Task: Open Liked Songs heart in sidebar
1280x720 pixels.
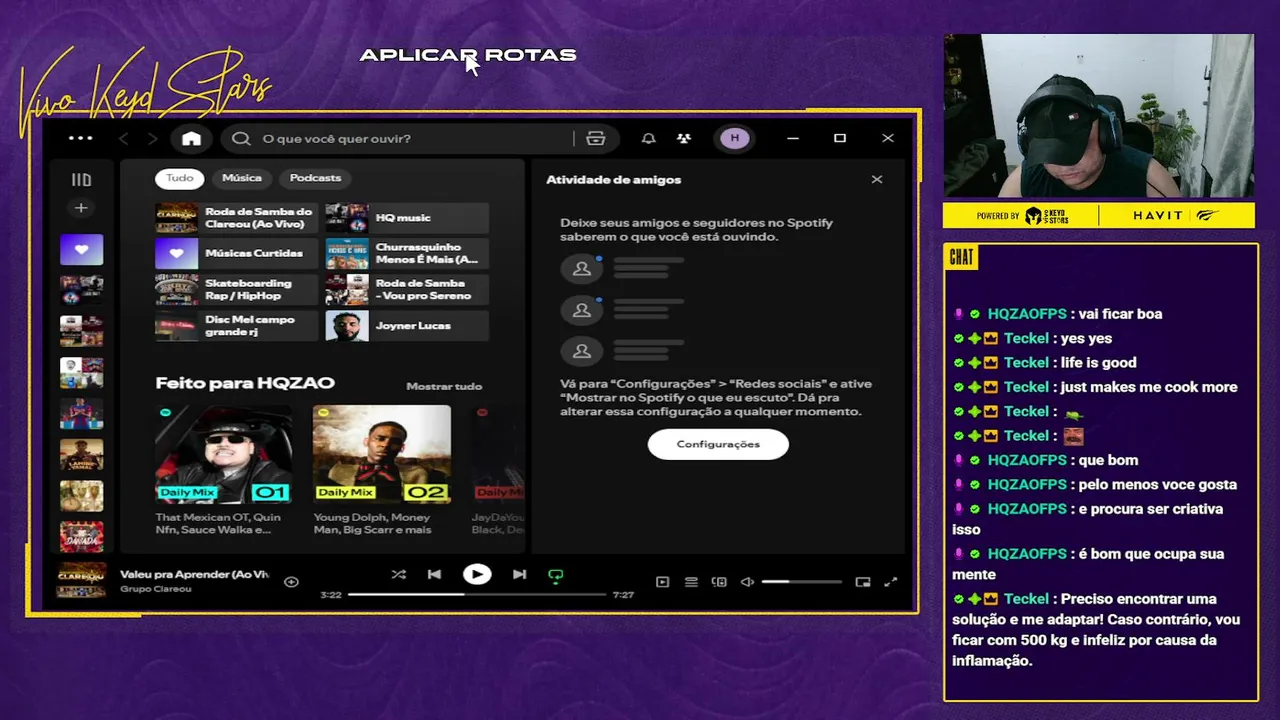Action: point(81,249)
